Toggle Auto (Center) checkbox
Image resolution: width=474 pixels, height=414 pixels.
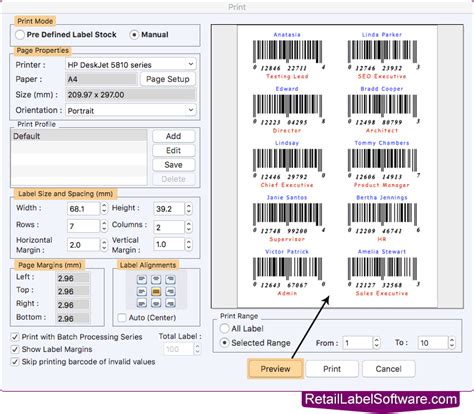pyautogui.click(x=122, y=317)
